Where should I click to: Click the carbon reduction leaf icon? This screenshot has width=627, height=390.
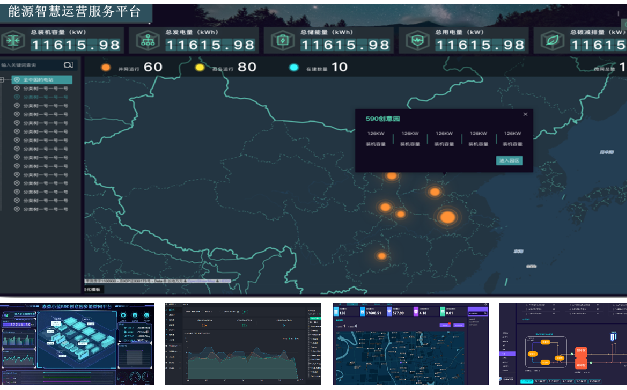pos(552,41)
